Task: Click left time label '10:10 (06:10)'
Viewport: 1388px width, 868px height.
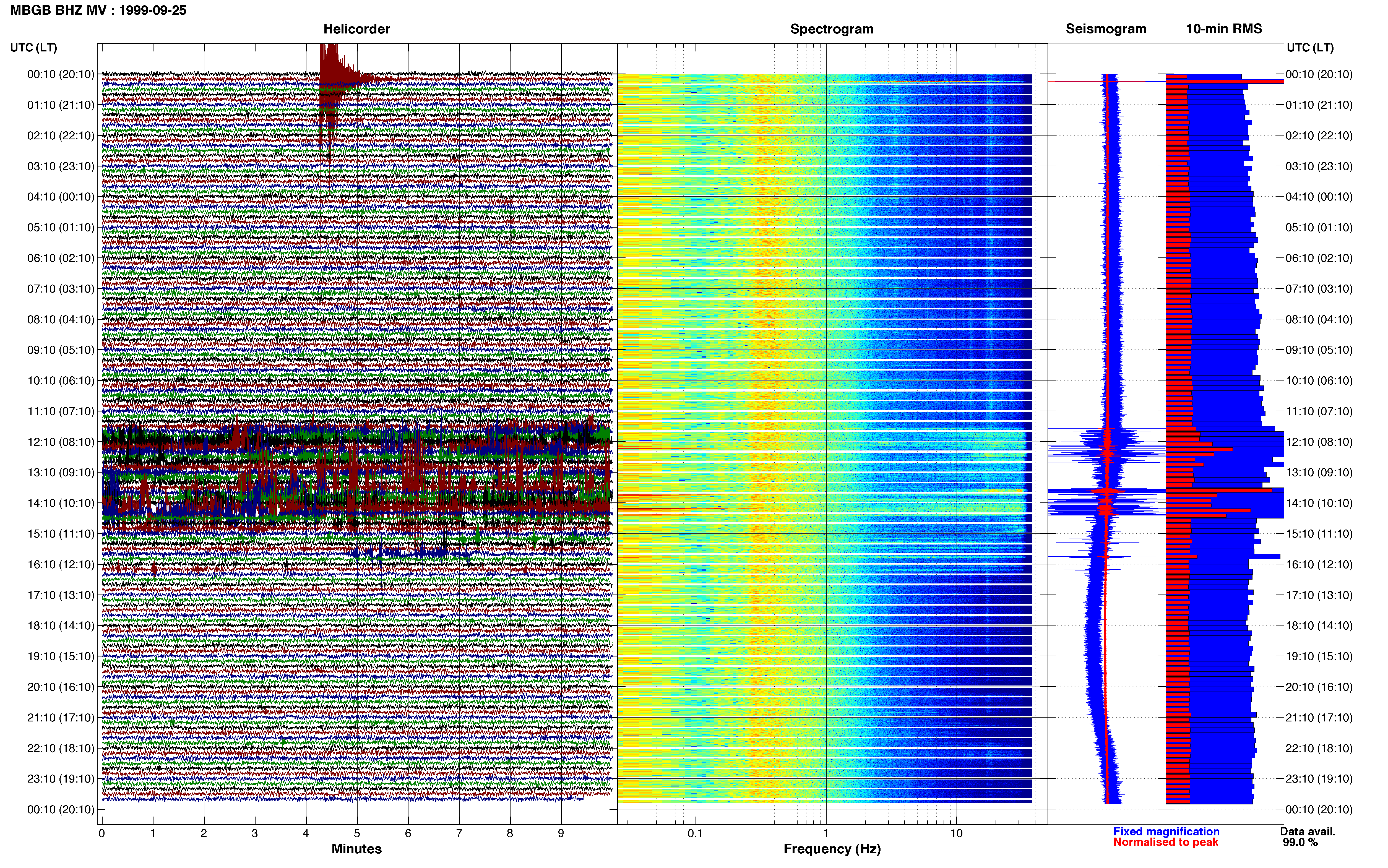Action: pyautogui.click(x=61, y=380)
